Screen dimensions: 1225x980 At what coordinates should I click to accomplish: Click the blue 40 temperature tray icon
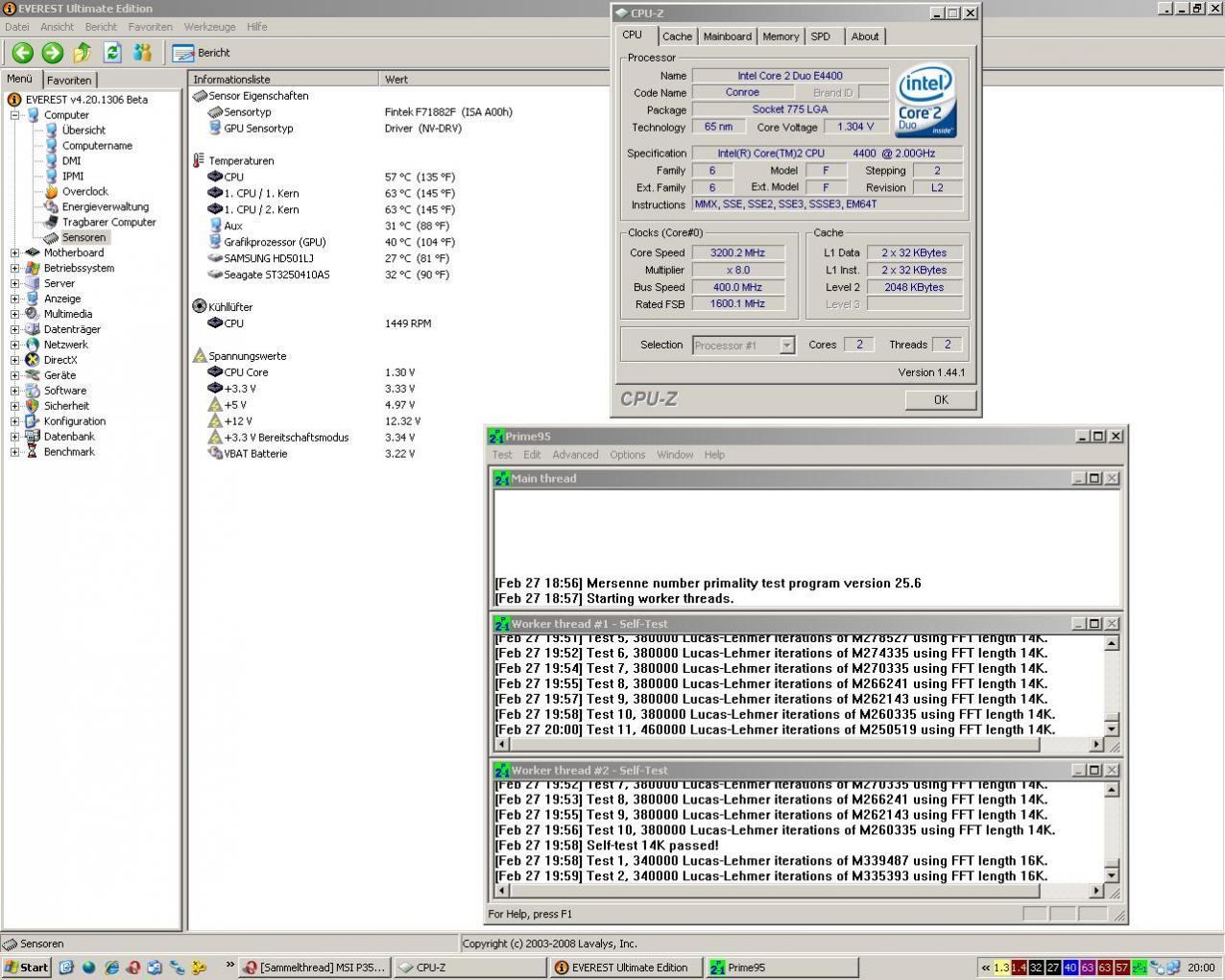tap(1070, 968)
